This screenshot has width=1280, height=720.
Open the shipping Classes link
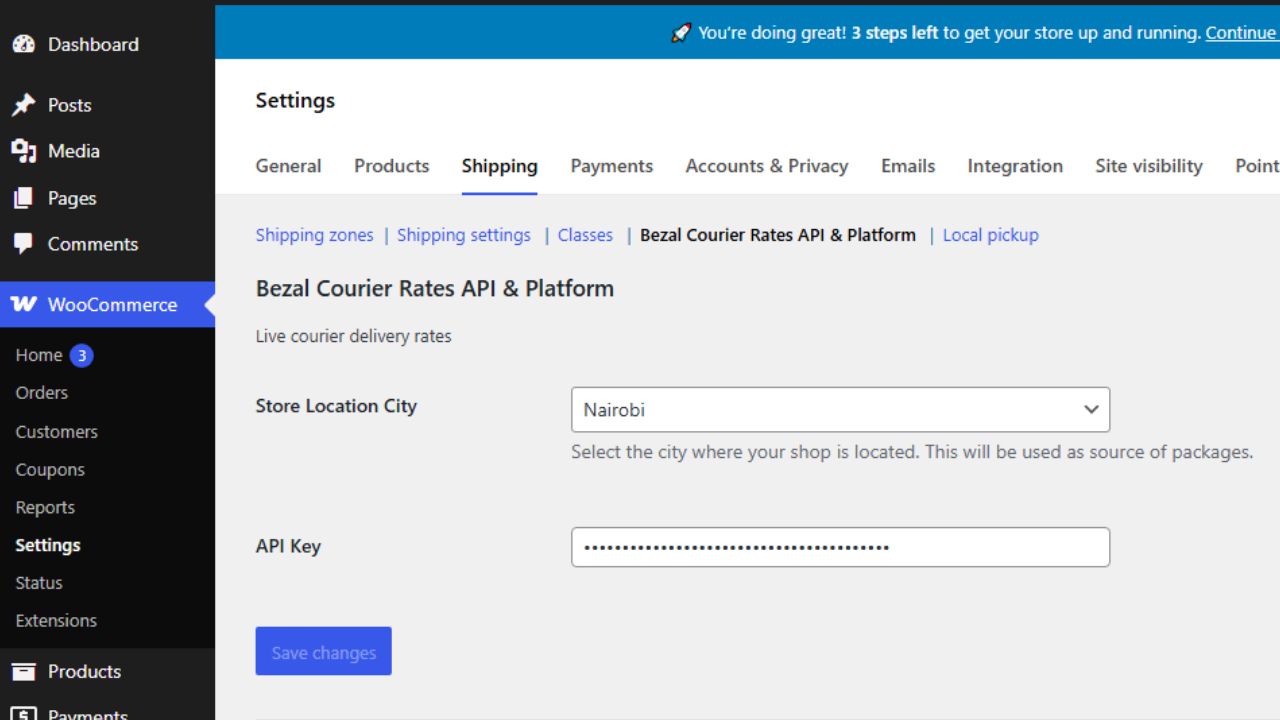click(585, 235)
